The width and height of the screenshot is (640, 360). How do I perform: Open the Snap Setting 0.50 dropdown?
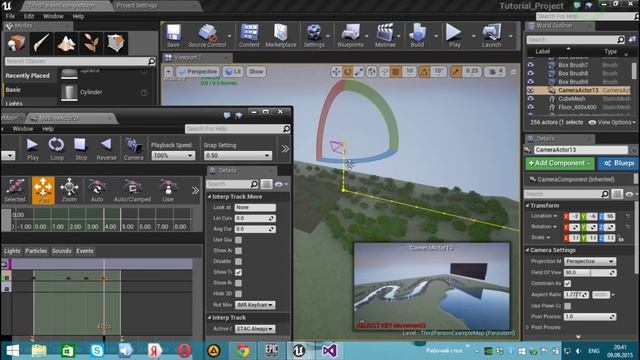coord(237,156)
